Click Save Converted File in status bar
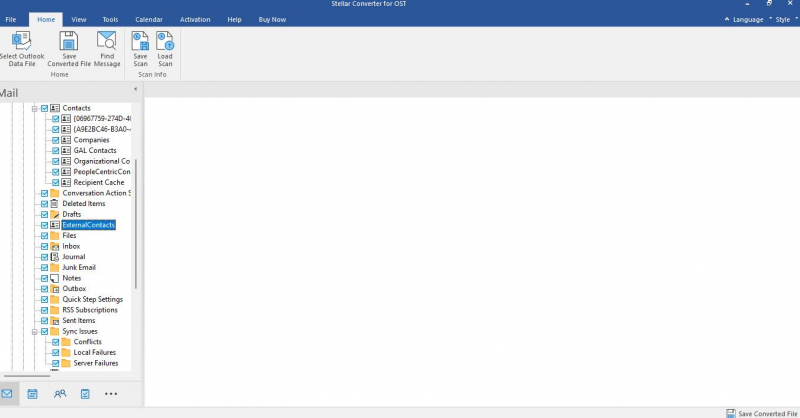The width and height of the screenshot is (800, 418). (760, 412)
